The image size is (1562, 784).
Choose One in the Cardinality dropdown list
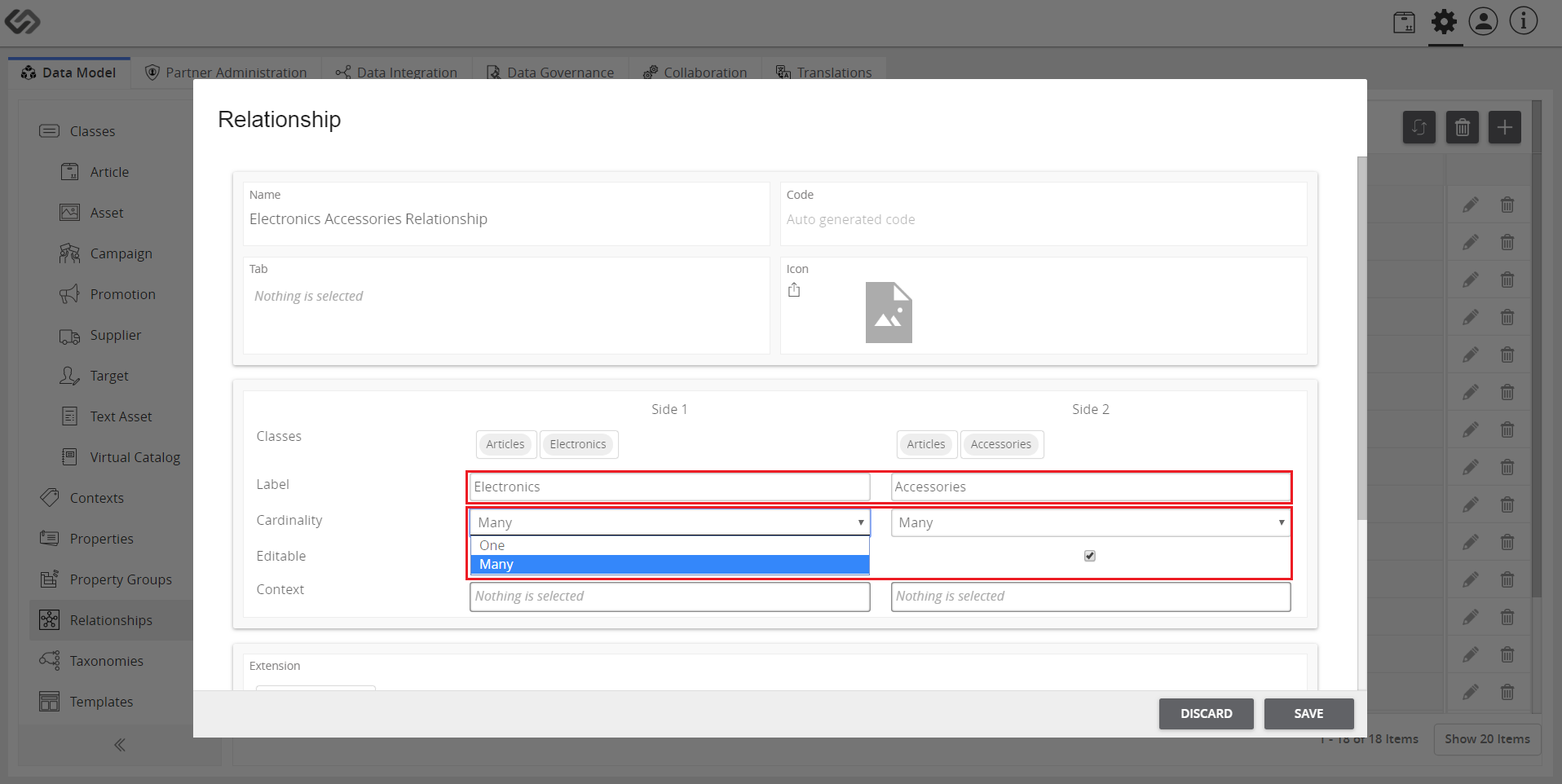[670, 545]
